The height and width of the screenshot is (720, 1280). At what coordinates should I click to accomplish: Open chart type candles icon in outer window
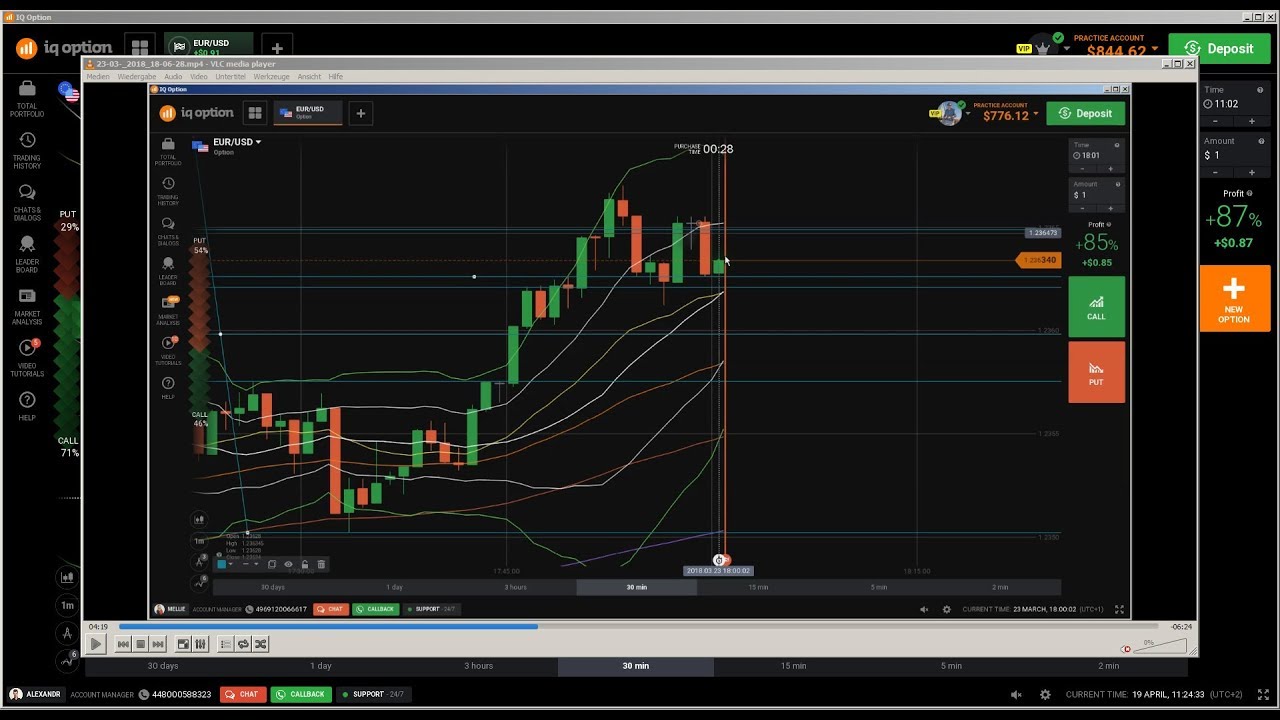[x=67, y=577]
